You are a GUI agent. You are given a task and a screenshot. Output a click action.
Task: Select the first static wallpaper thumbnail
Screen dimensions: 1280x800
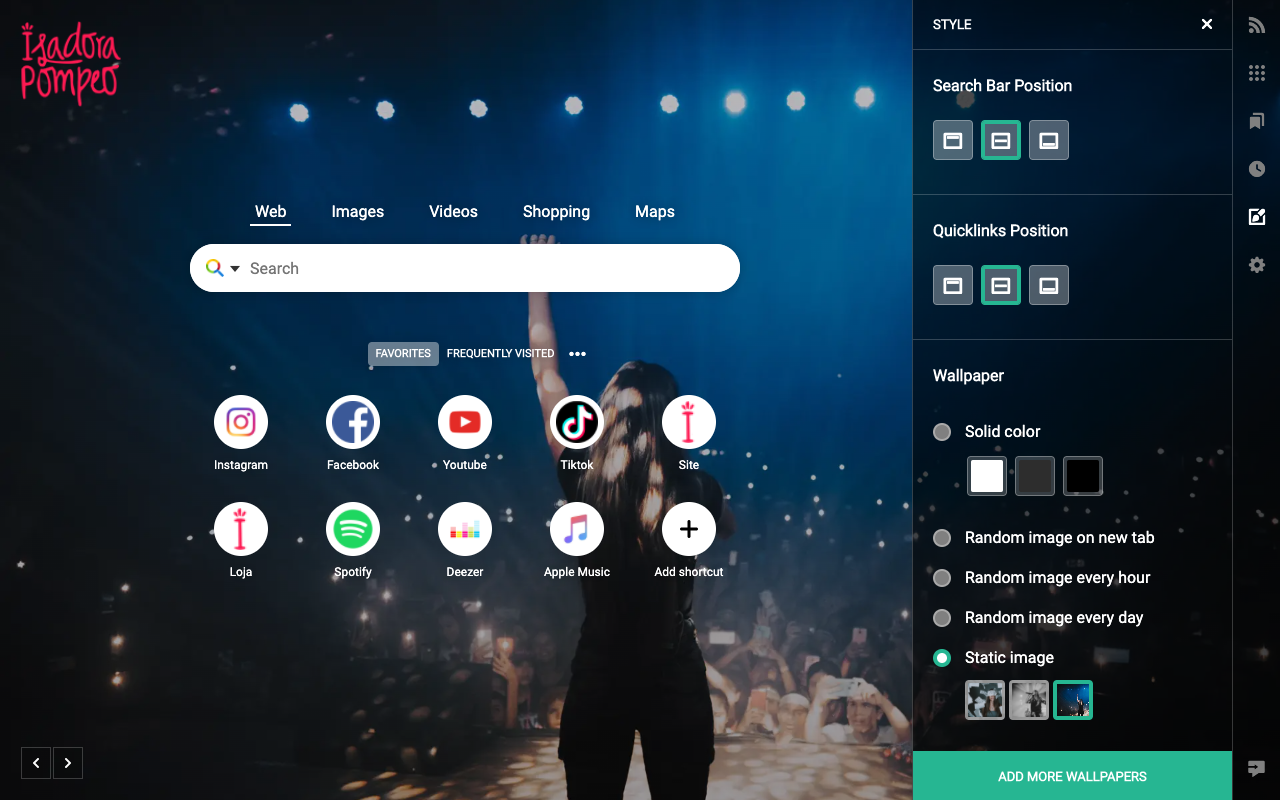(x=985, y=700)
